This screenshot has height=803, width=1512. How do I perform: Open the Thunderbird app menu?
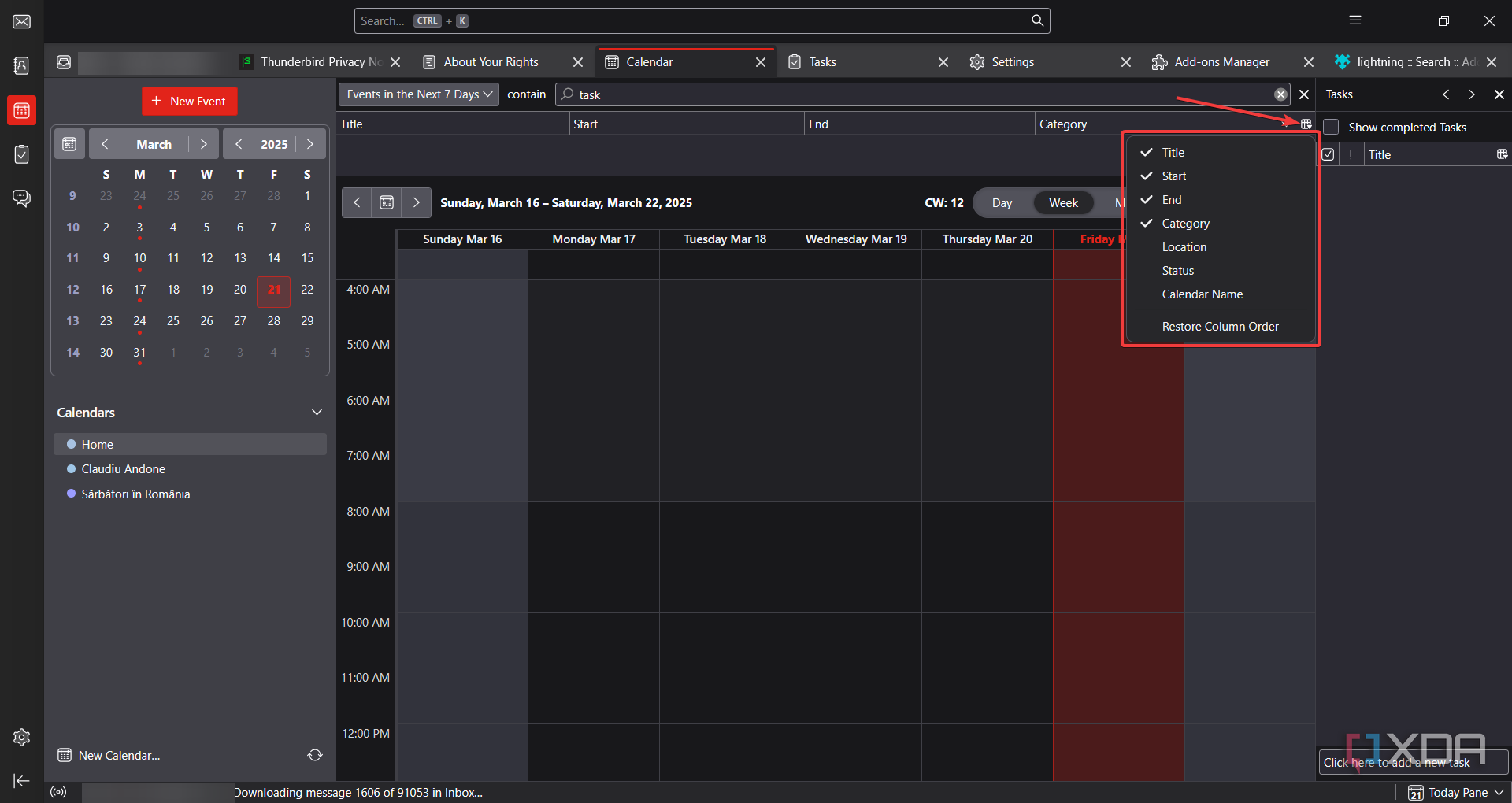(1355, 20)
